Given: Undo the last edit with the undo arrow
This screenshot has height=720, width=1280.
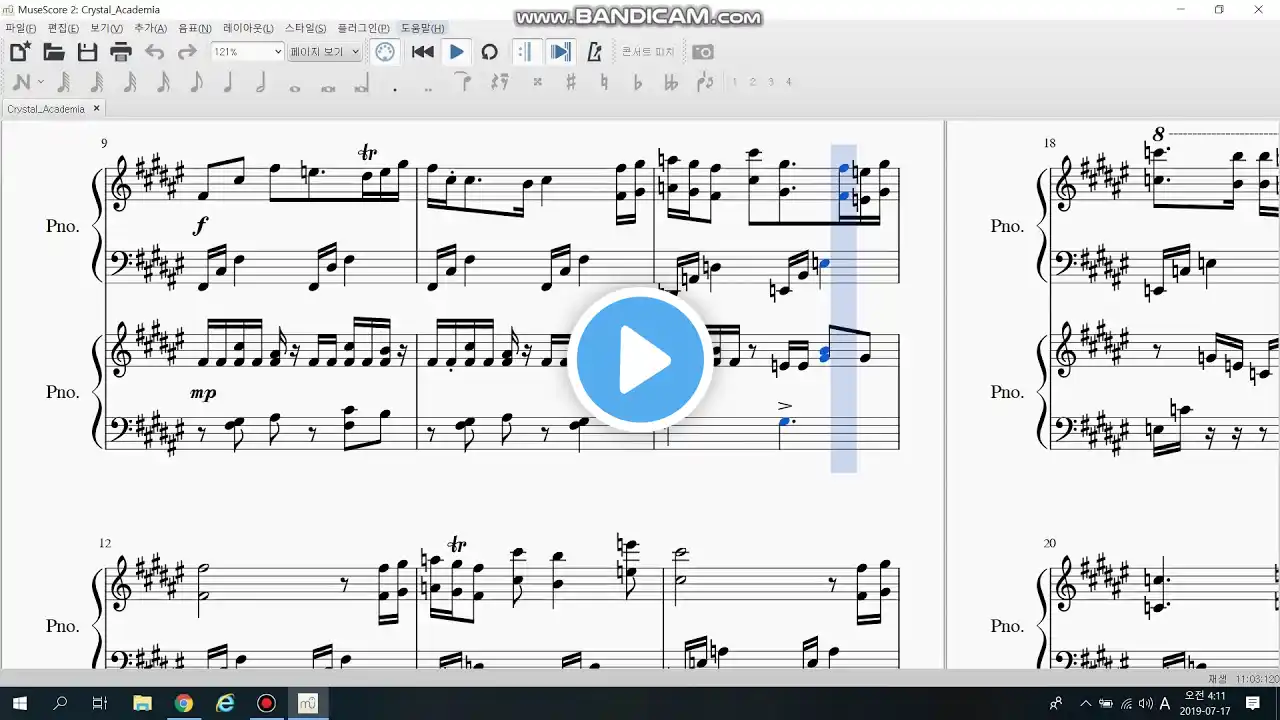Looking at the screenshot, I should coord(154,52).
